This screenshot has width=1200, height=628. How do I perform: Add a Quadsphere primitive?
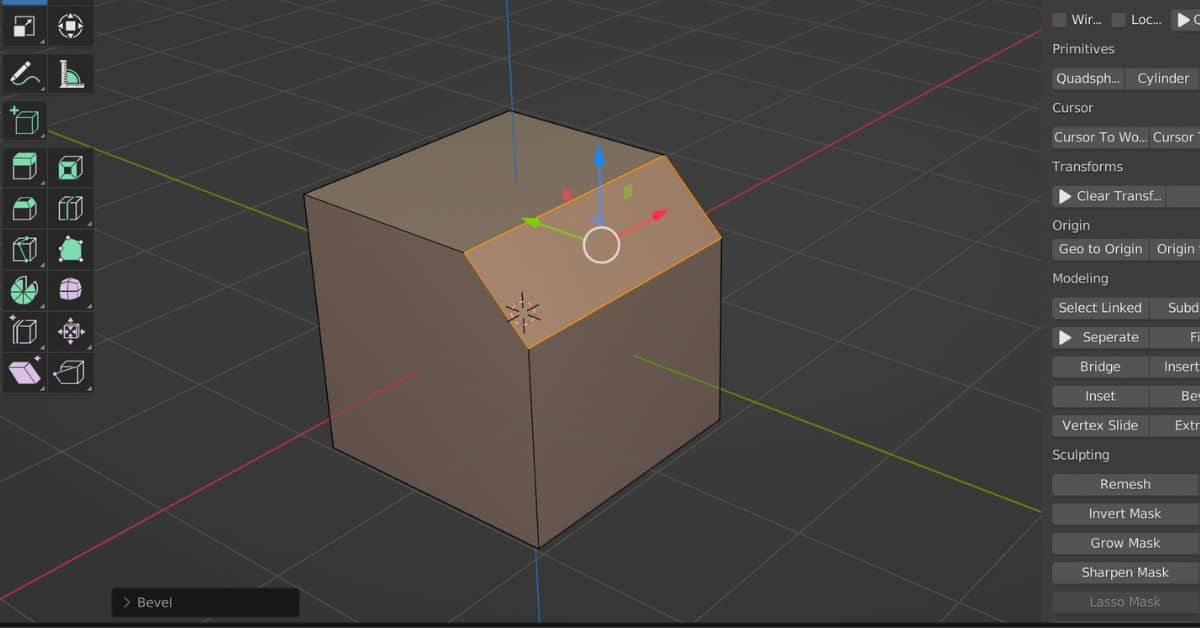point(1088,78)
